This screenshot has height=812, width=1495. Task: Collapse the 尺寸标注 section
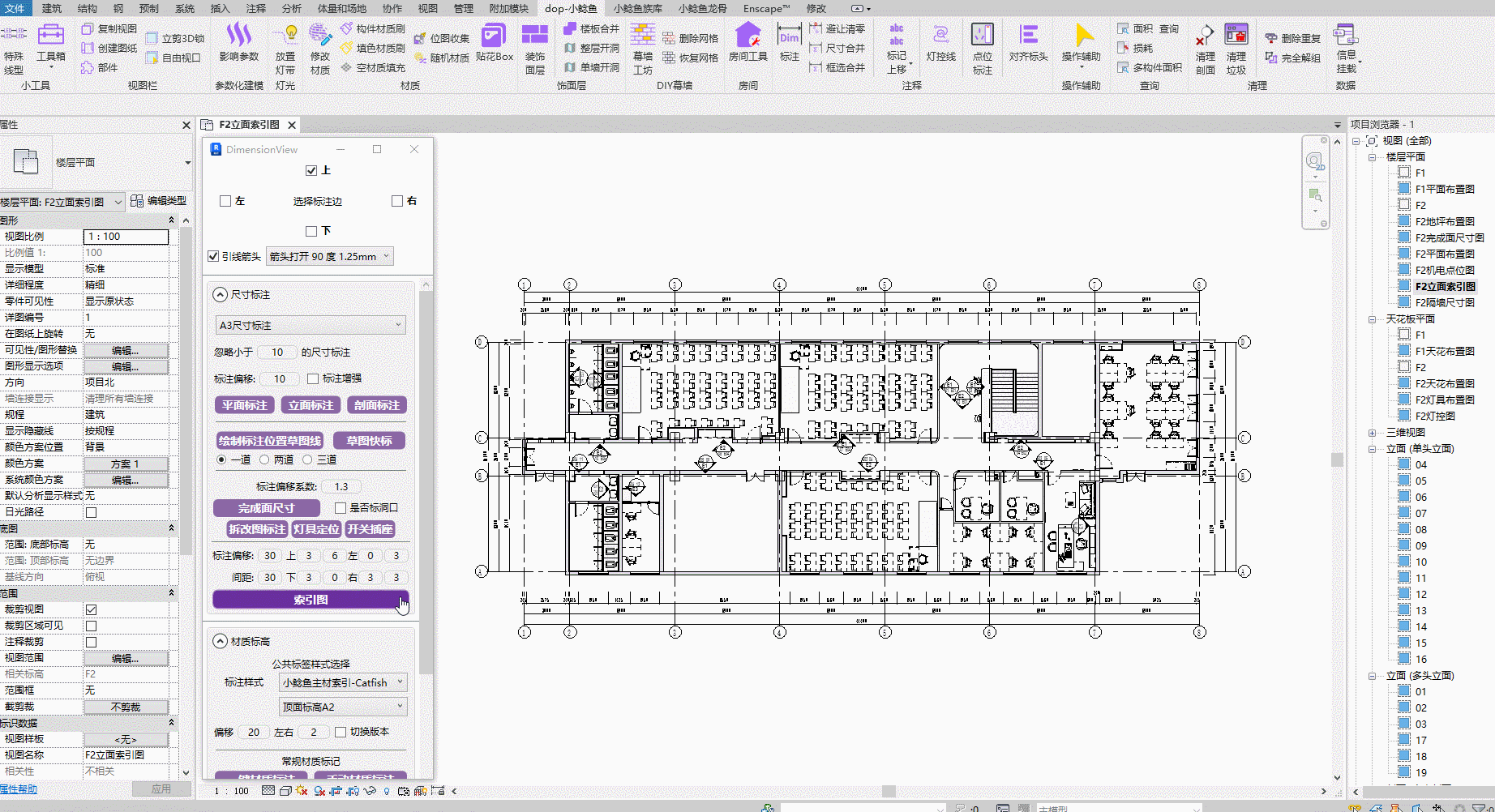pyautogui.click(x=220, y=295)
